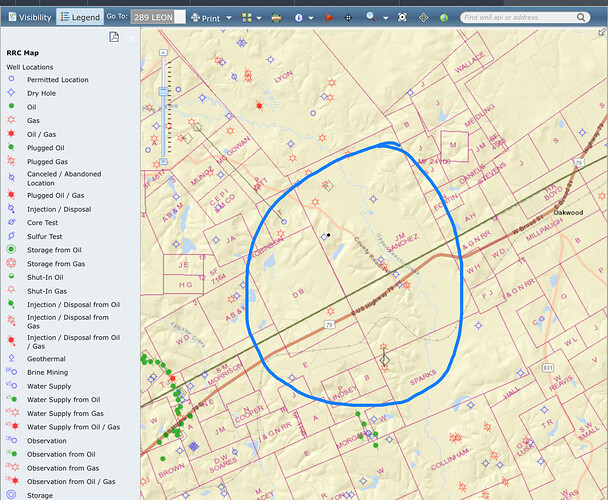
Task: Click the full extent zoom icon
Action: 402,17
